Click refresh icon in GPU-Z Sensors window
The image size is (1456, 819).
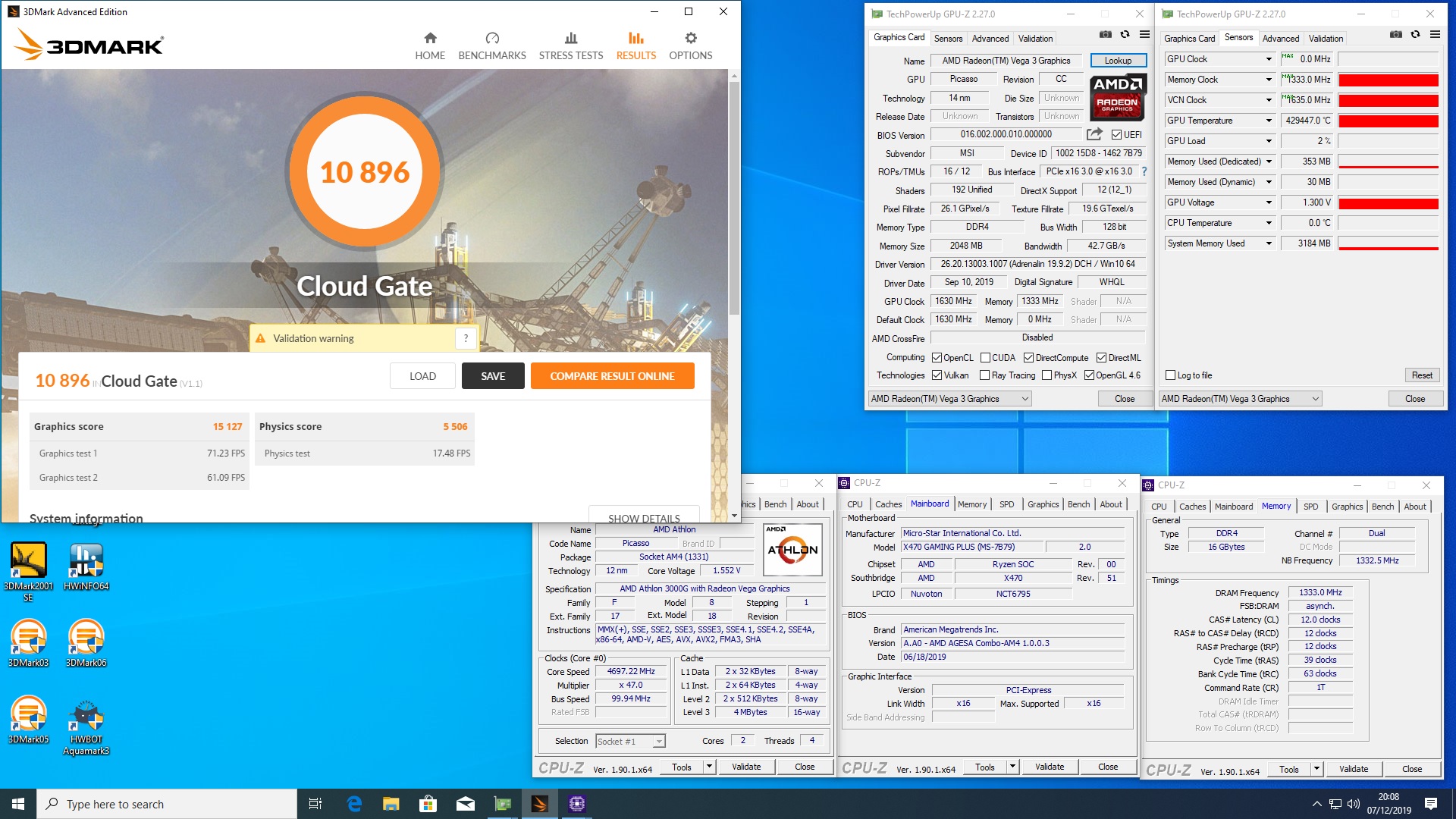click(1416, 35)
